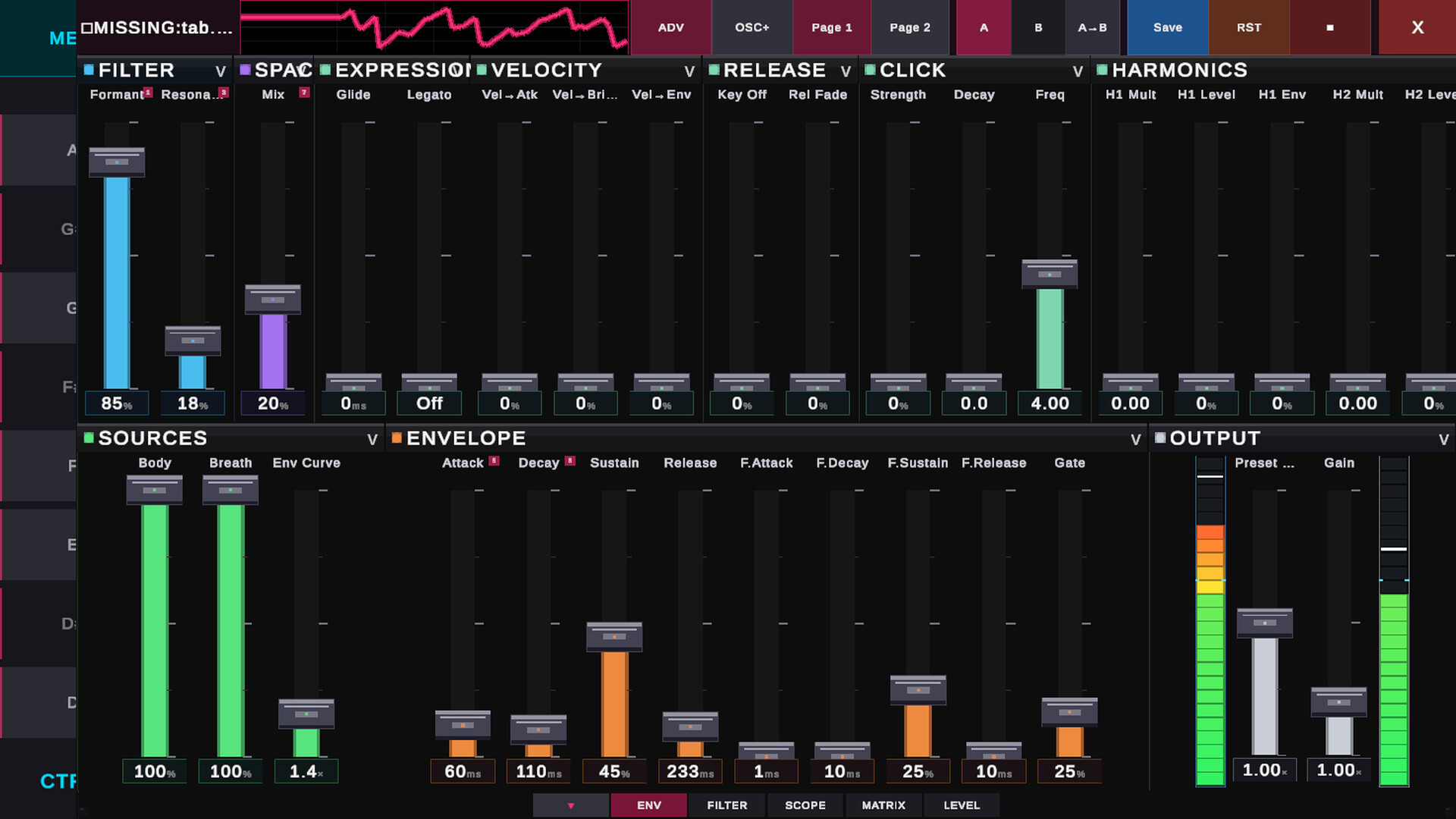Click the red badge beside Space Mix
Screen dimensions: 1456x819
coord(304,93)
